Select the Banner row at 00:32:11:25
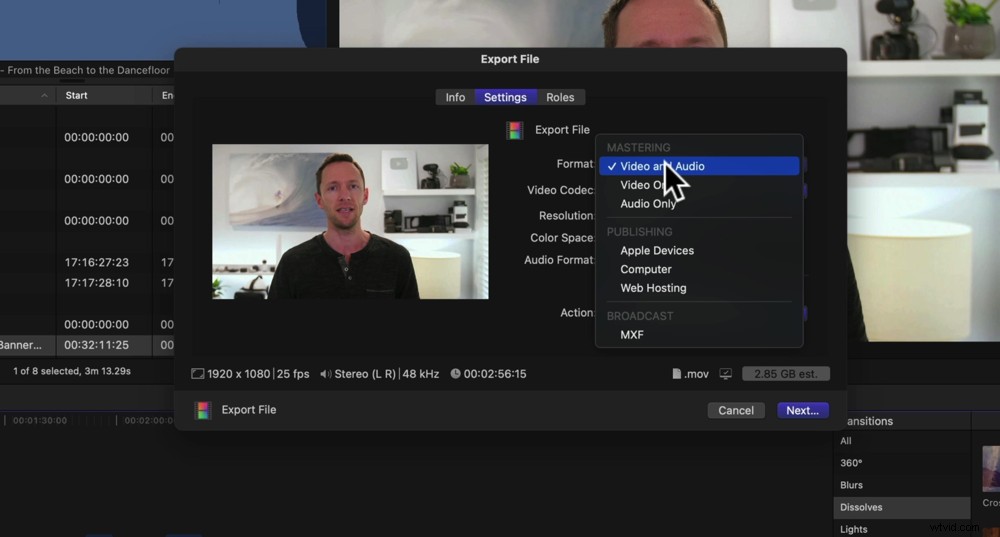 click(x=87, y=345)
